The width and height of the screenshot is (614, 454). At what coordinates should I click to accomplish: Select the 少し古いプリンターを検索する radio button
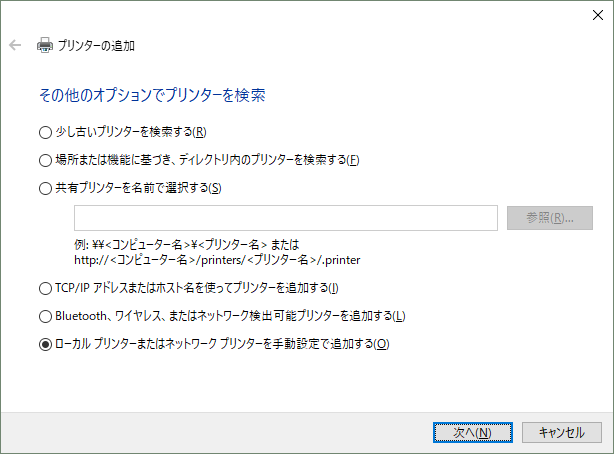(44, 132)
